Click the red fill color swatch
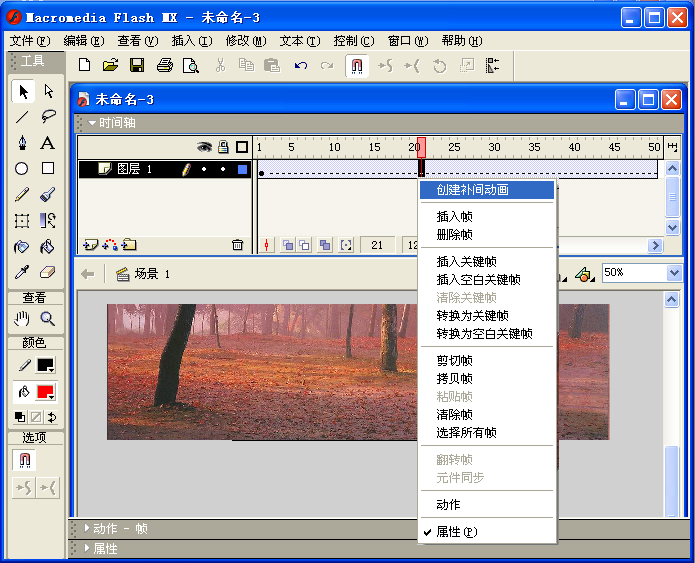The height and width of the screenshot is (563, 695). 46,392
